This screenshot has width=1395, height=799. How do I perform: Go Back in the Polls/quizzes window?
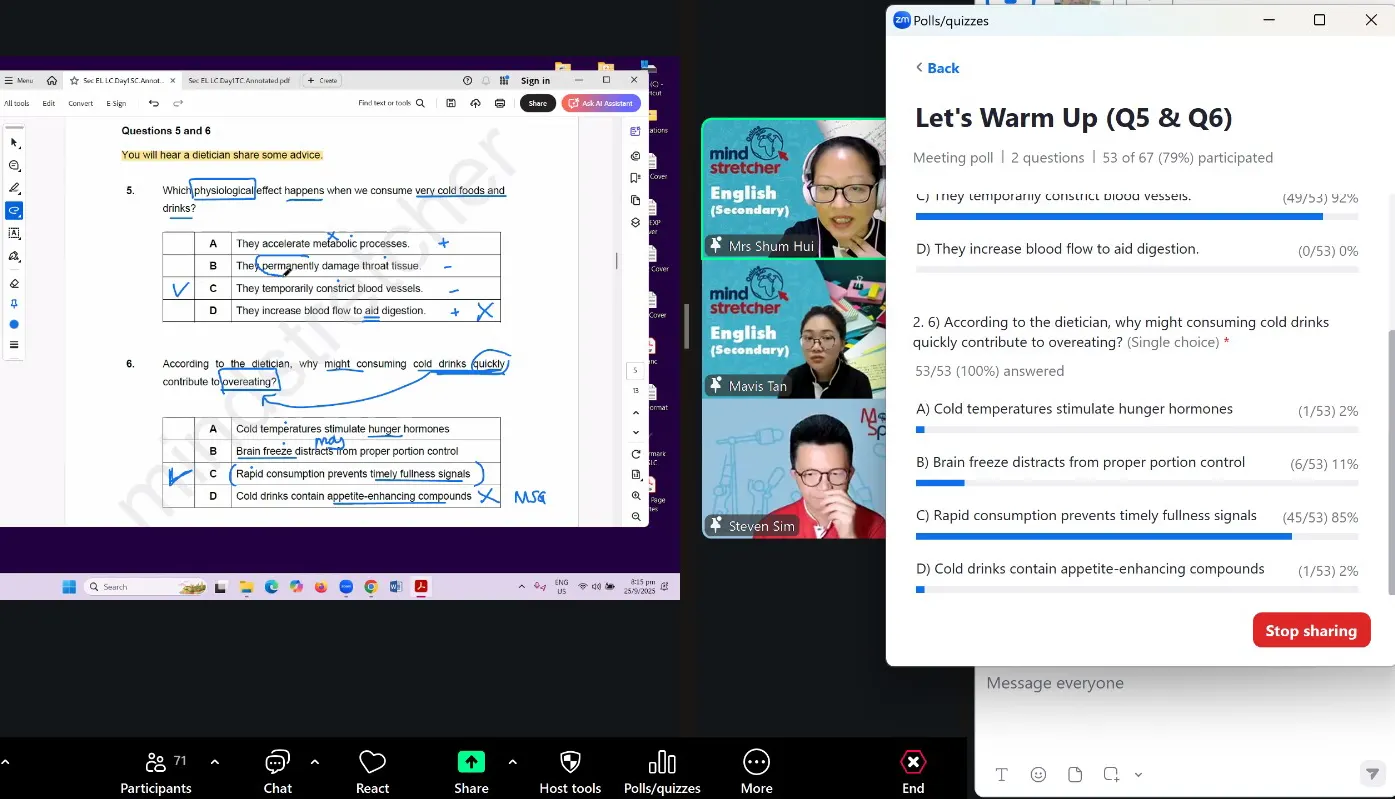point(937,68)
